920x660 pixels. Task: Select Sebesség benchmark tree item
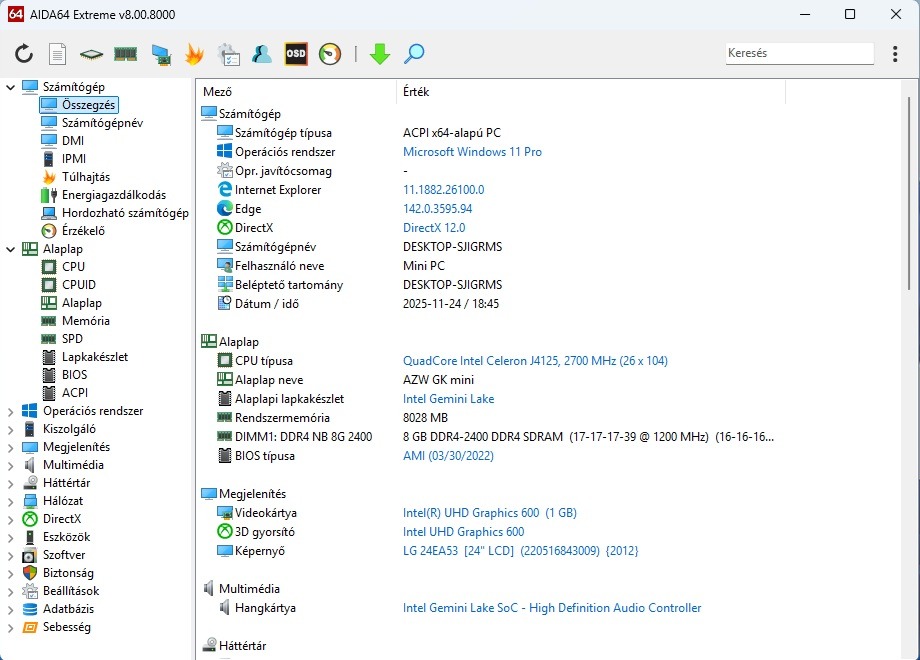click(x=56, y=627)
